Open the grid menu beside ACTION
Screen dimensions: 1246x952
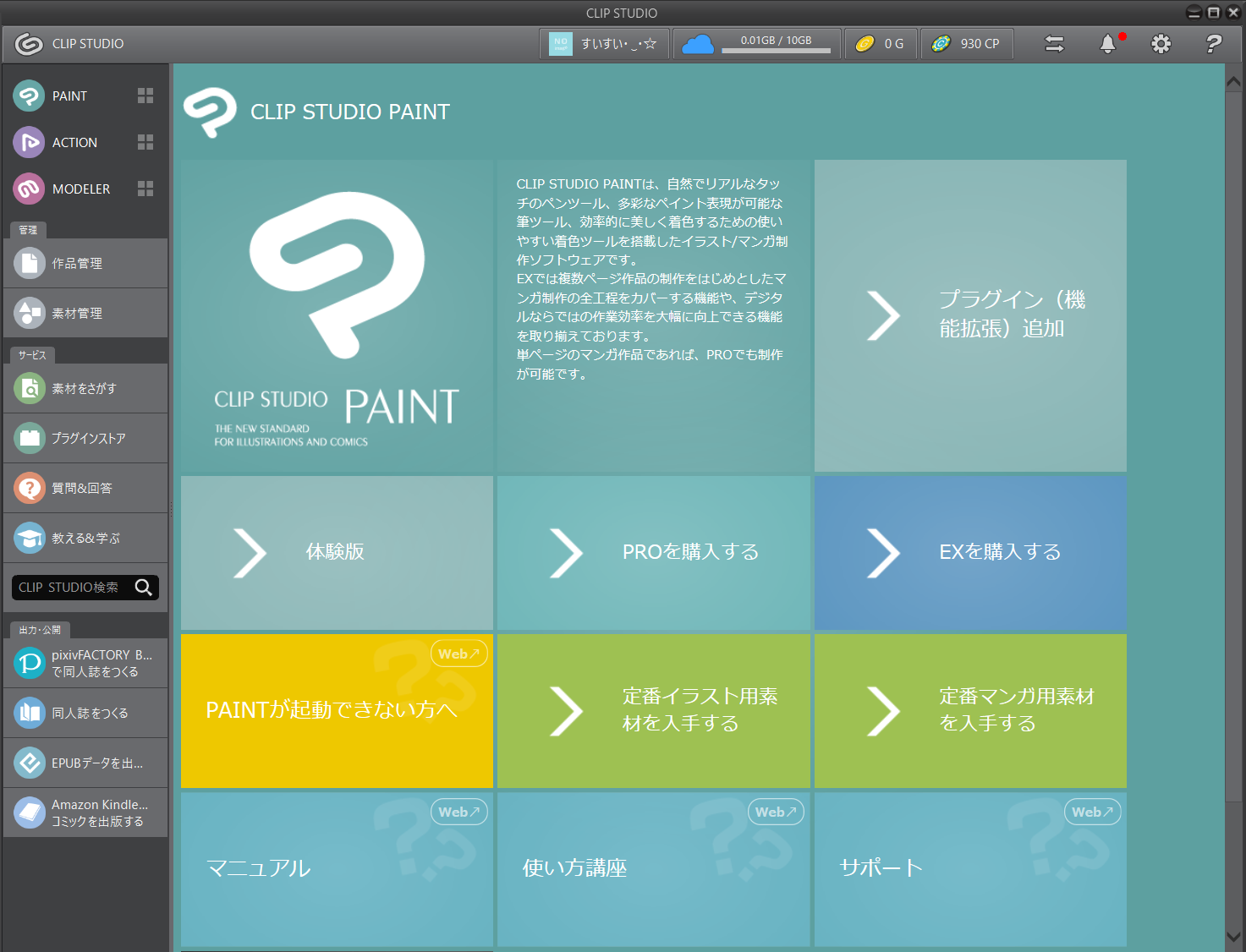(x=145, y=142)
